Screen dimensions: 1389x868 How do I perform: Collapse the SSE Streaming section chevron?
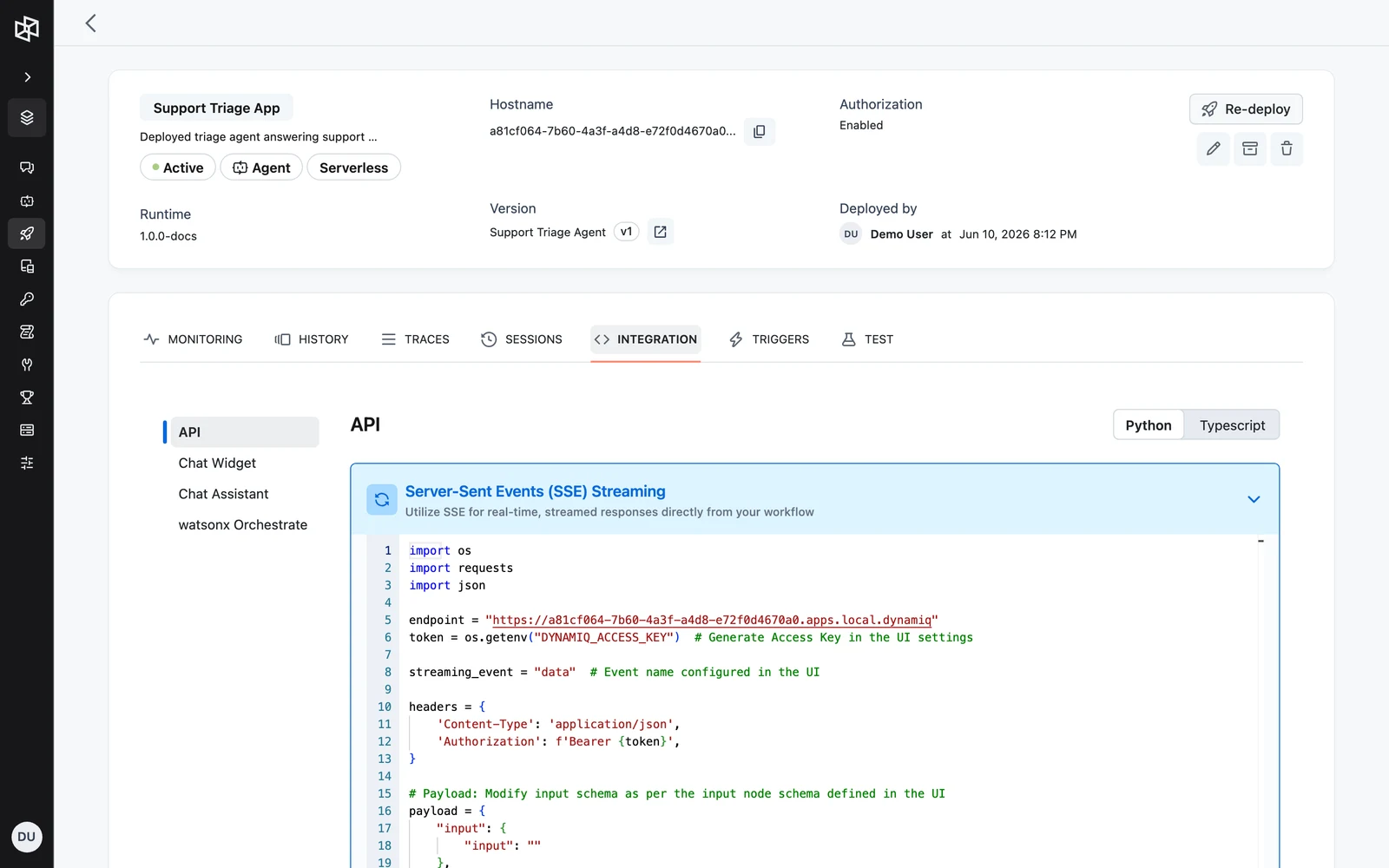tap(1254, 499)
